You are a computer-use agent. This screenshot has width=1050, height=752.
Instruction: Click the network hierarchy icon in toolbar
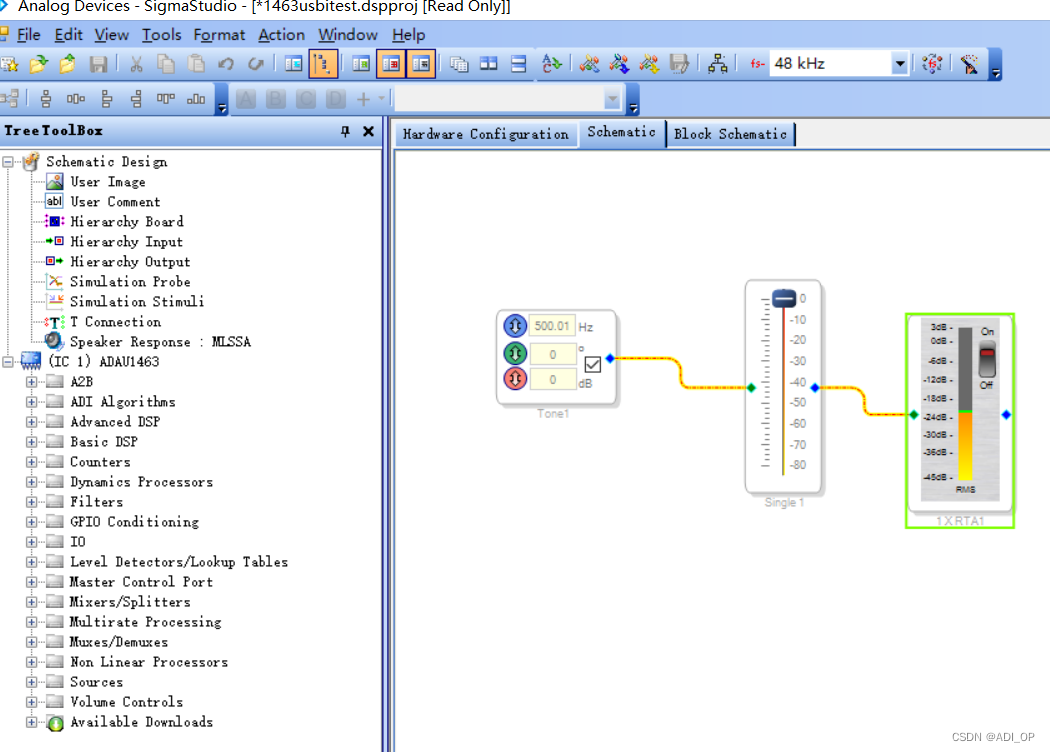(x=718, y=64)
